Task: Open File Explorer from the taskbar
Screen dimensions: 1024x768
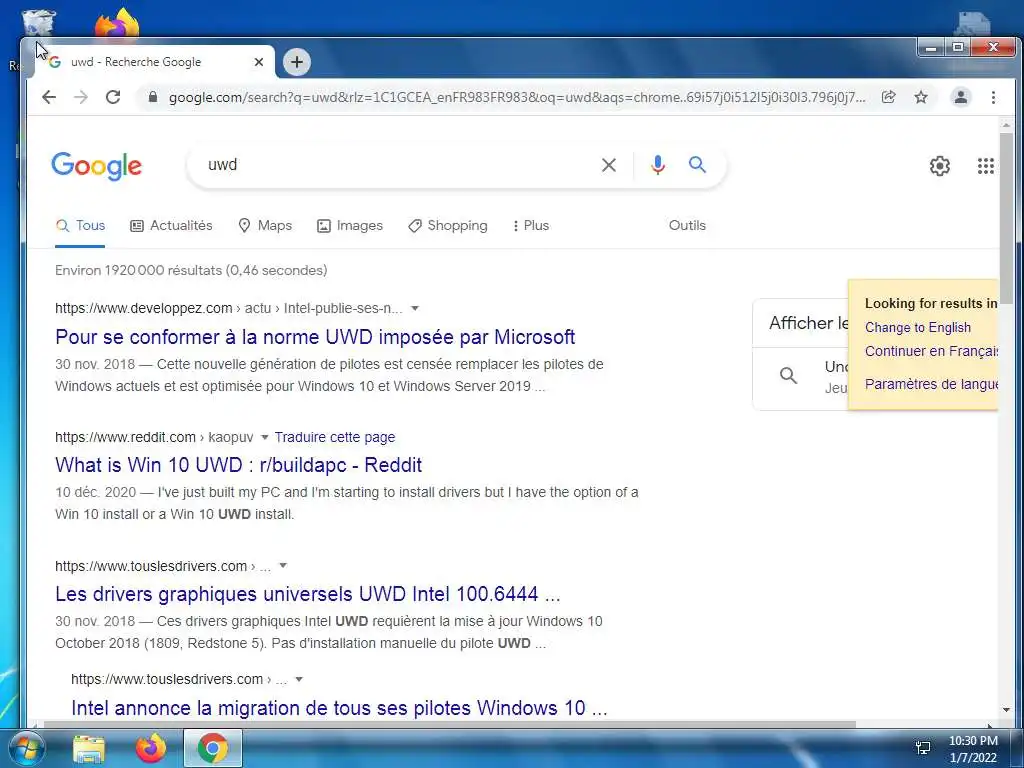Action: click(x=89, y=748)
